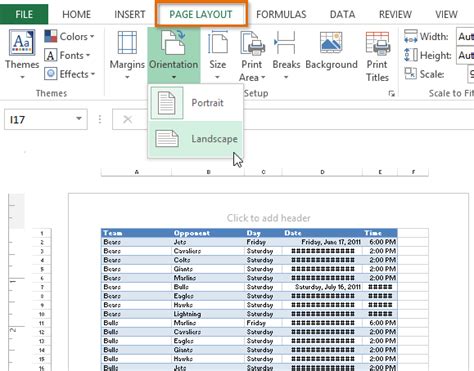Screen dimensions: 474x371
Task: Switch to the DATA tab
Action: [342, 14]
